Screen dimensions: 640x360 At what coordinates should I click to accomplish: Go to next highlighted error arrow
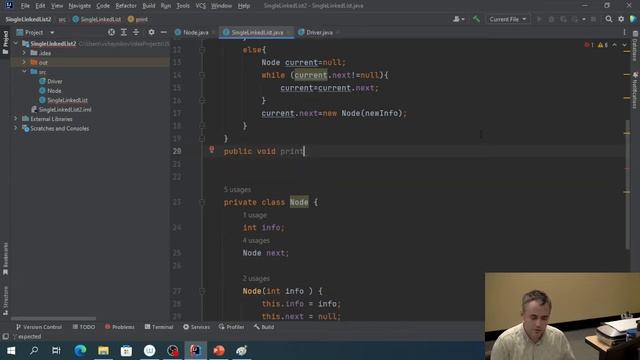click(624, 45)
